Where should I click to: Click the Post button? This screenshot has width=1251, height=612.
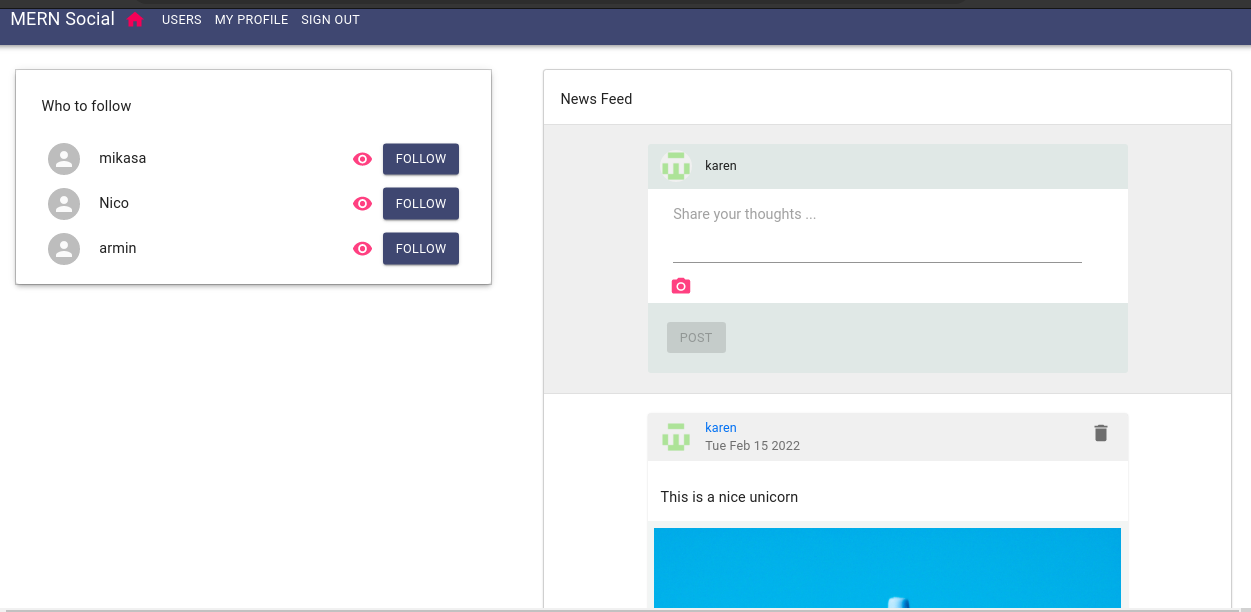click(x=696, y=338)
